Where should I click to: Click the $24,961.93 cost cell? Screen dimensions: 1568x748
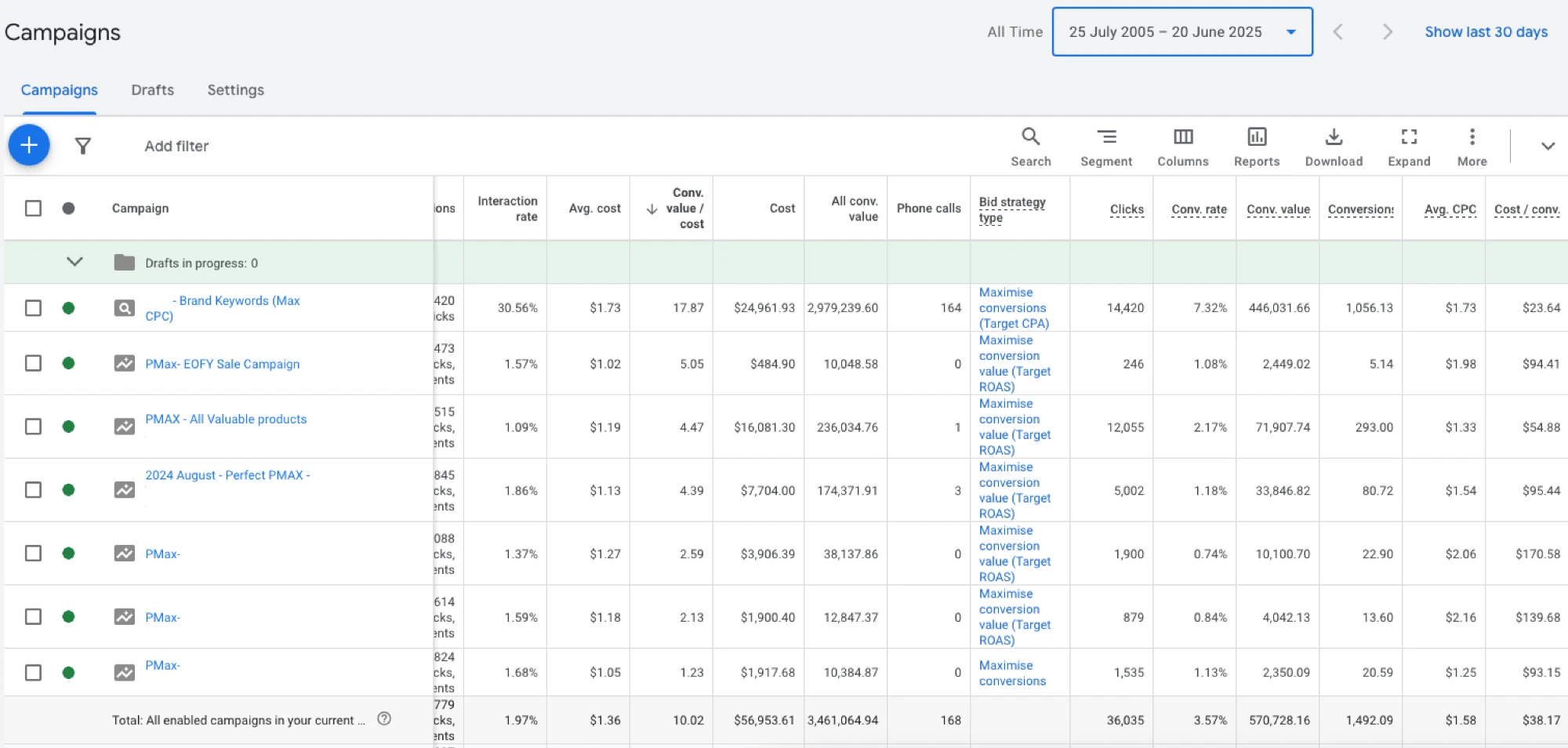[764, 307]
